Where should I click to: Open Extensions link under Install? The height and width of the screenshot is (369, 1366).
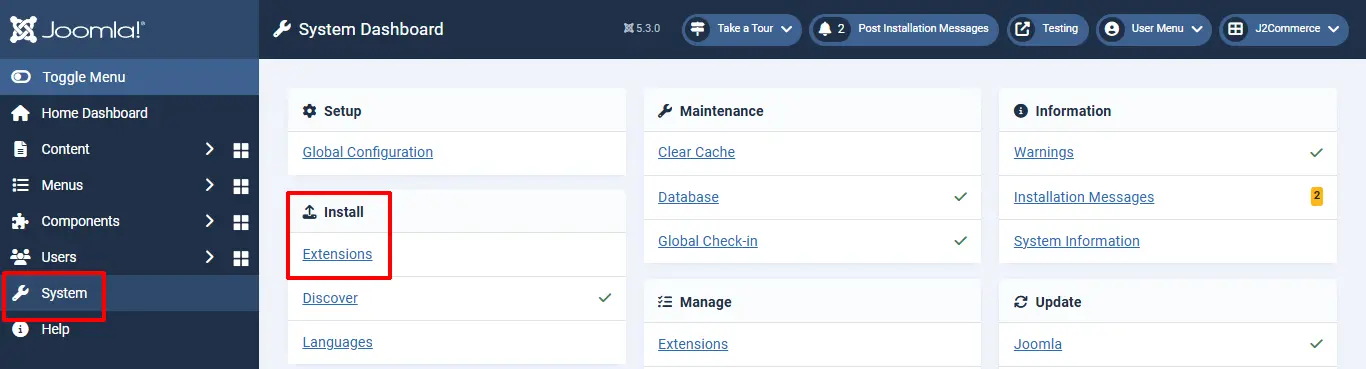337,254
